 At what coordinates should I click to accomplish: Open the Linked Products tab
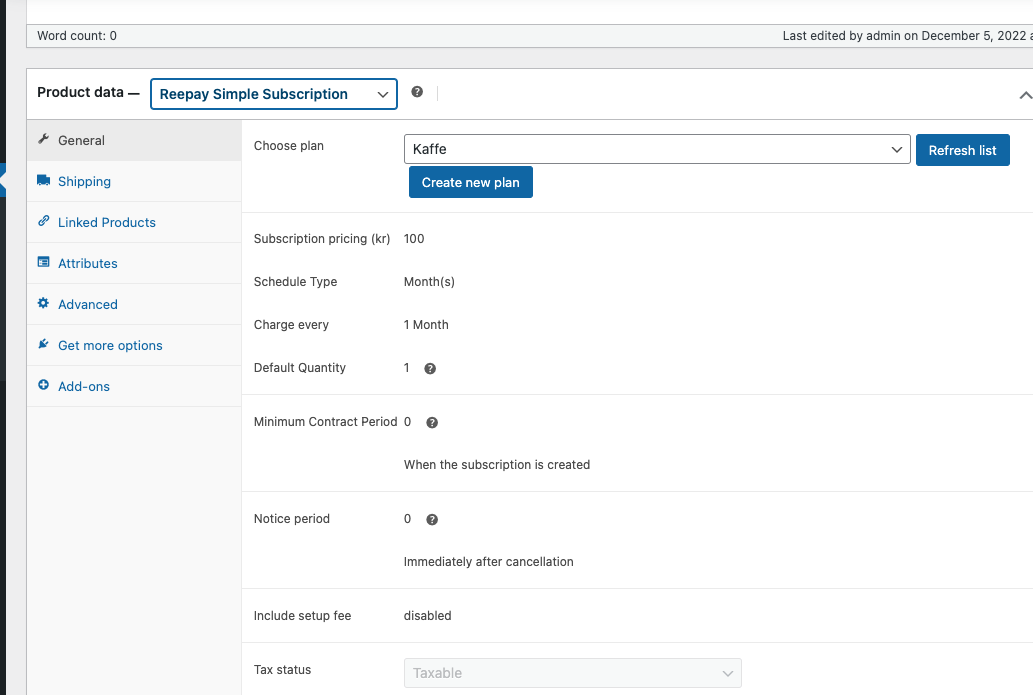tap(106, 222)
